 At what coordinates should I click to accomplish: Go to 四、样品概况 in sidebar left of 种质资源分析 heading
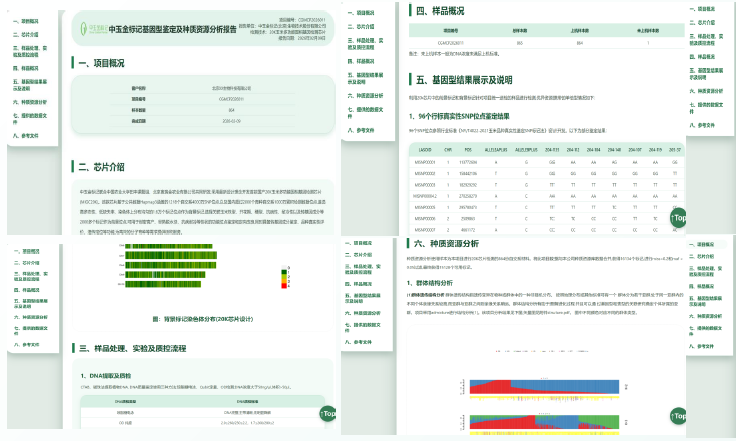click(359, 284)
